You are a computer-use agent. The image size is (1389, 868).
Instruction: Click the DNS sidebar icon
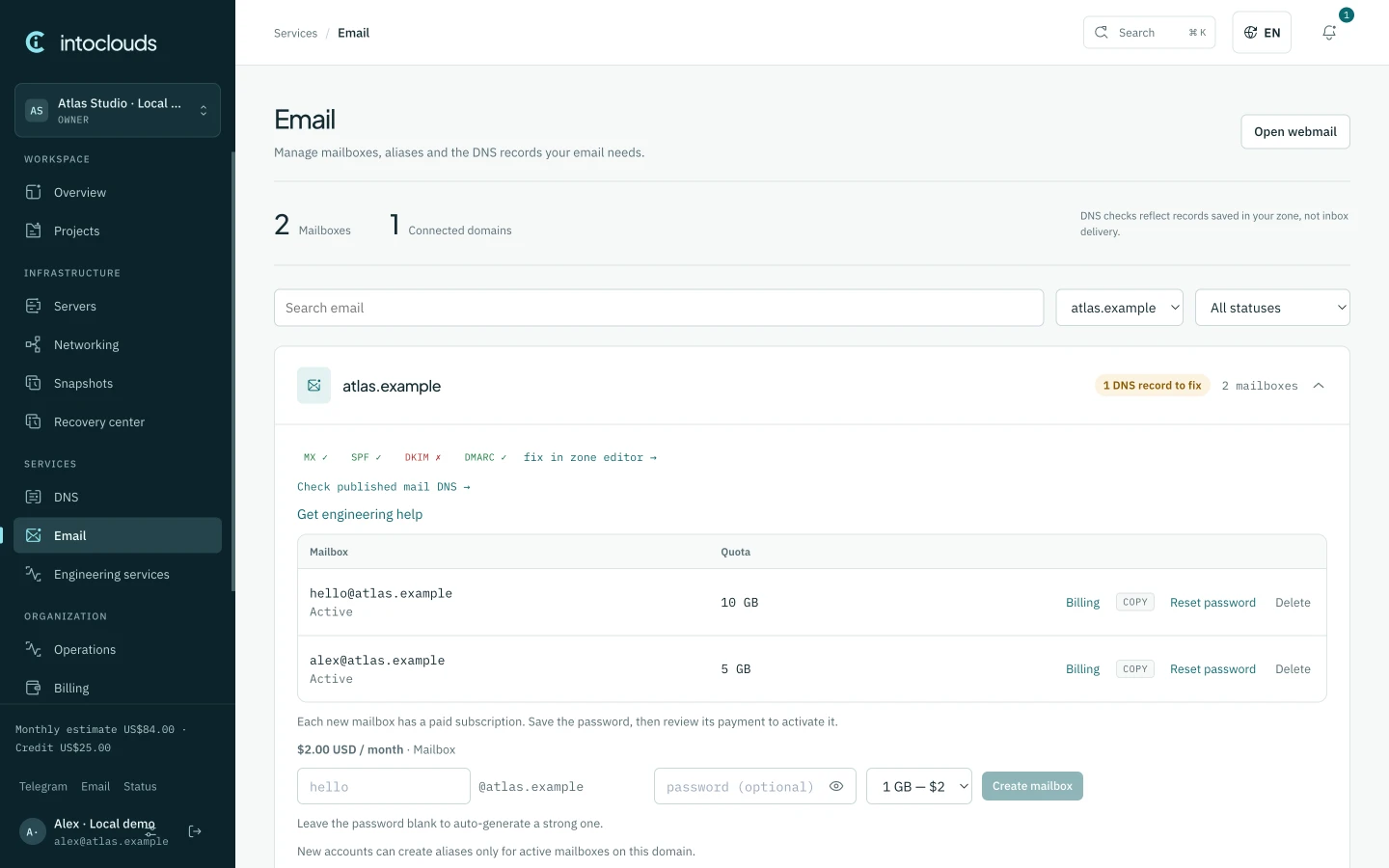pos(34,497)
